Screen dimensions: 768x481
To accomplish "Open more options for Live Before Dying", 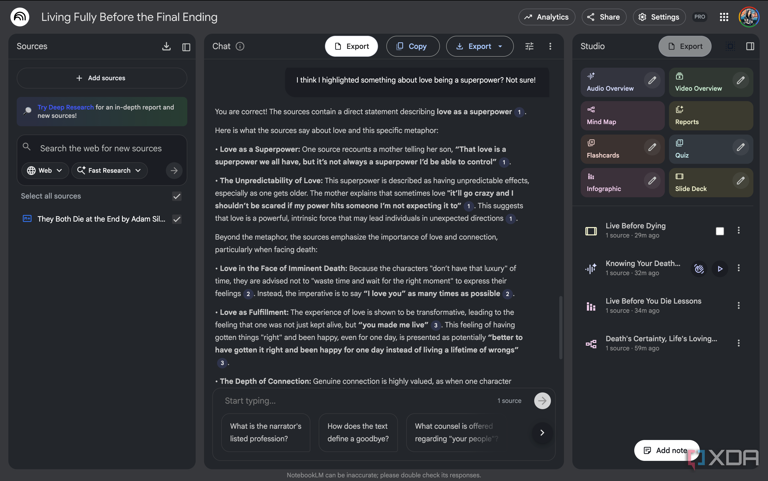I will [739, 231].
